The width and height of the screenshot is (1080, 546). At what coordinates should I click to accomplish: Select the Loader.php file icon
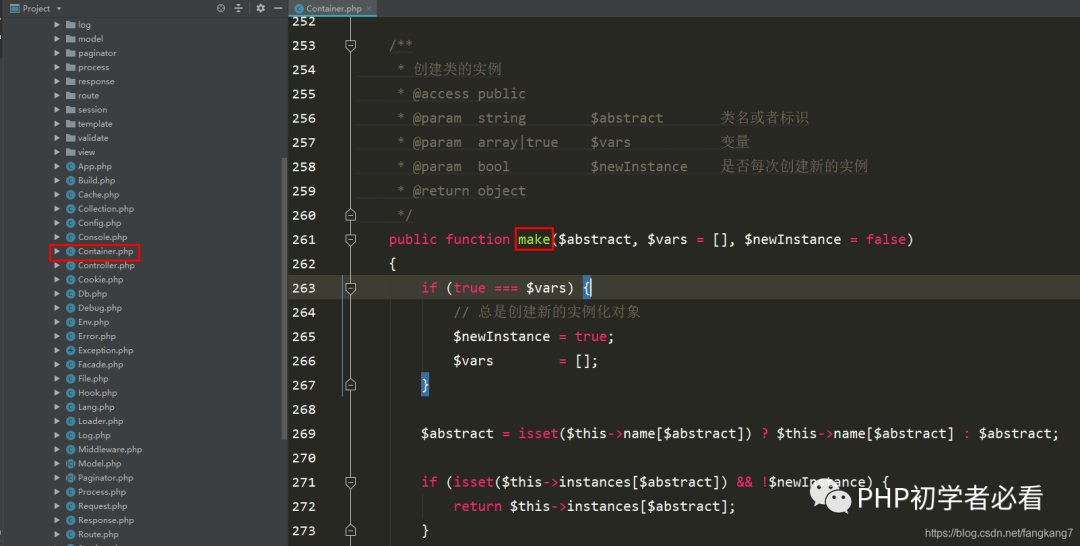[x=70, y=421]
